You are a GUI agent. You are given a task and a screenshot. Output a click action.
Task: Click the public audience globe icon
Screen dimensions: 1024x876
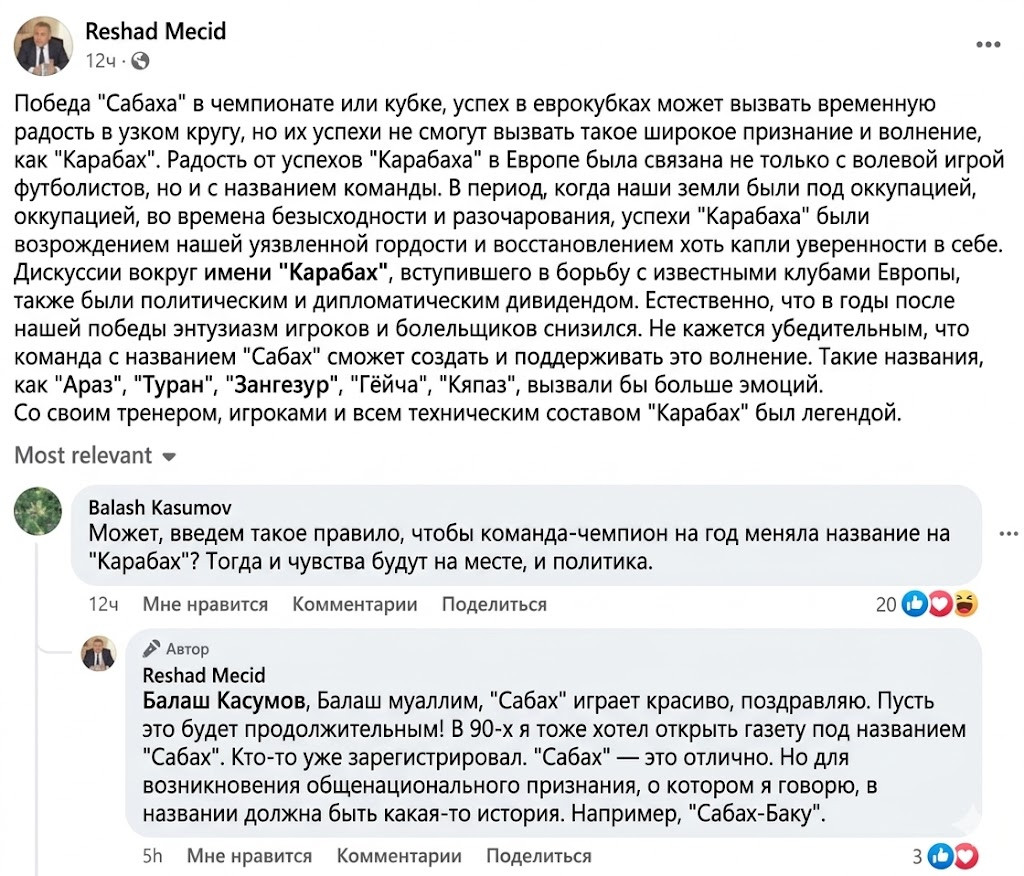[x=140, y=61]
